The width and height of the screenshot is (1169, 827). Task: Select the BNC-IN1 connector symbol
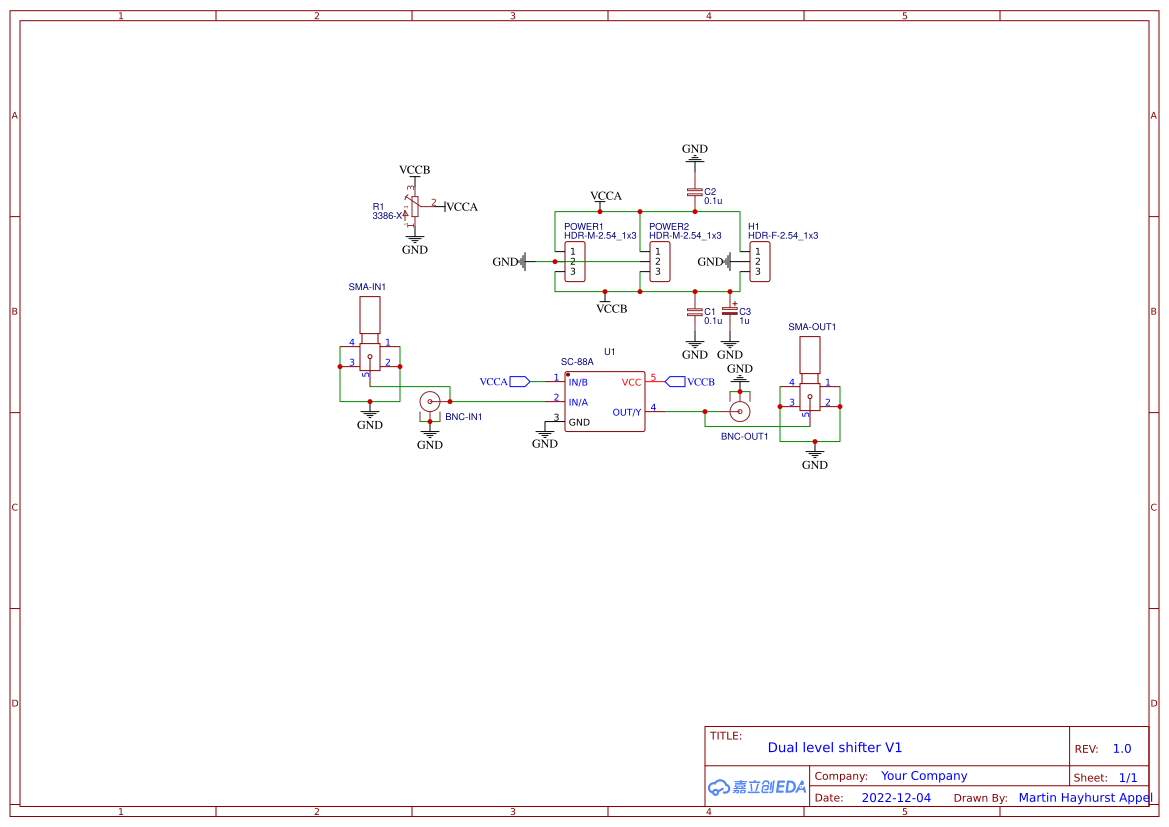pos(430,403)
